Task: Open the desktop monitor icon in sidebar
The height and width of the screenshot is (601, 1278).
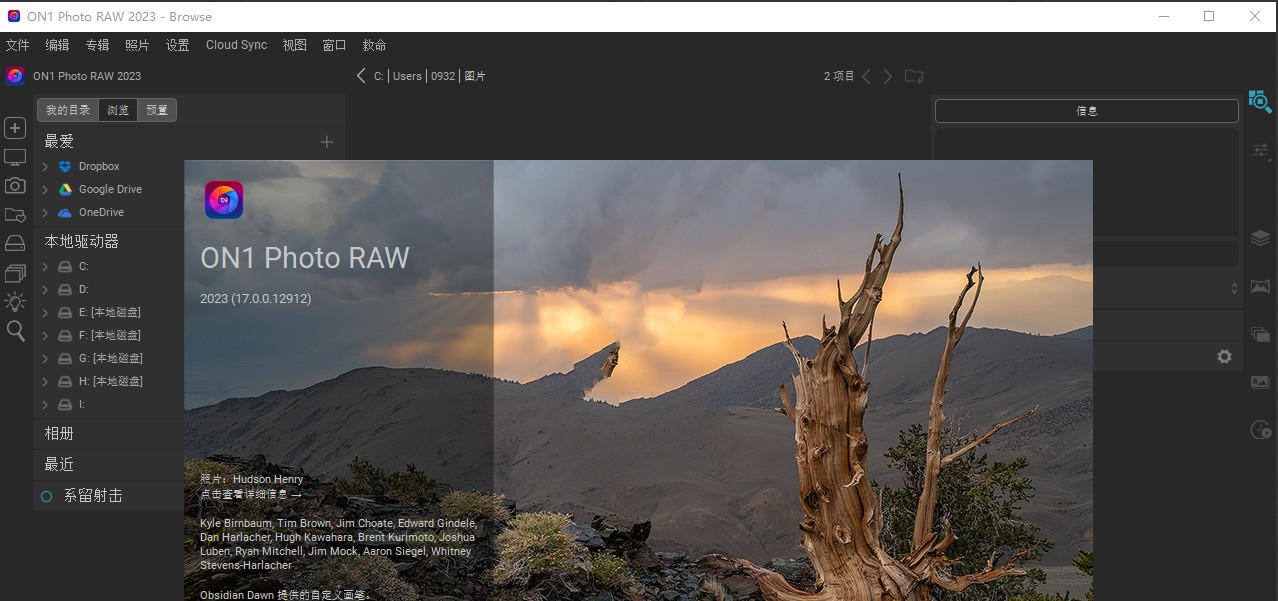Action: coord(15,158)
